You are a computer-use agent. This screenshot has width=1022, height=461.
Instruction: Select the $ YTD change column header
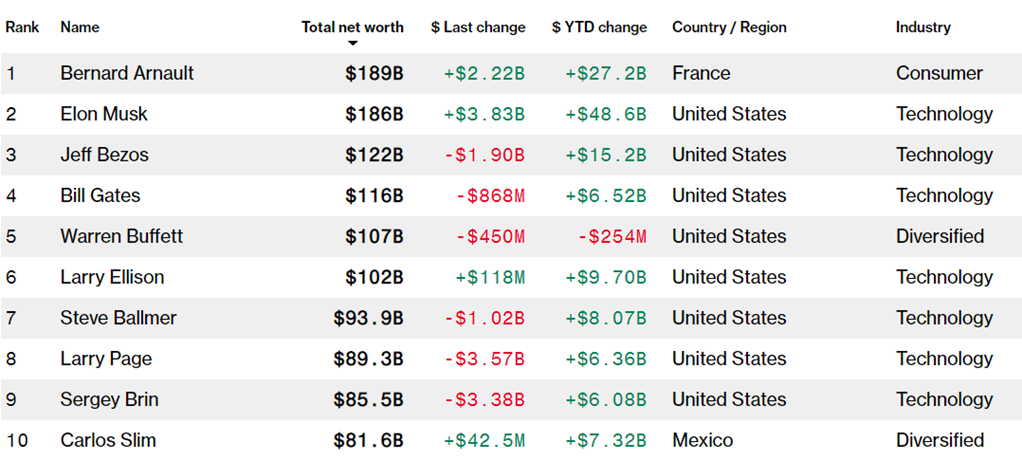point(599,27)
